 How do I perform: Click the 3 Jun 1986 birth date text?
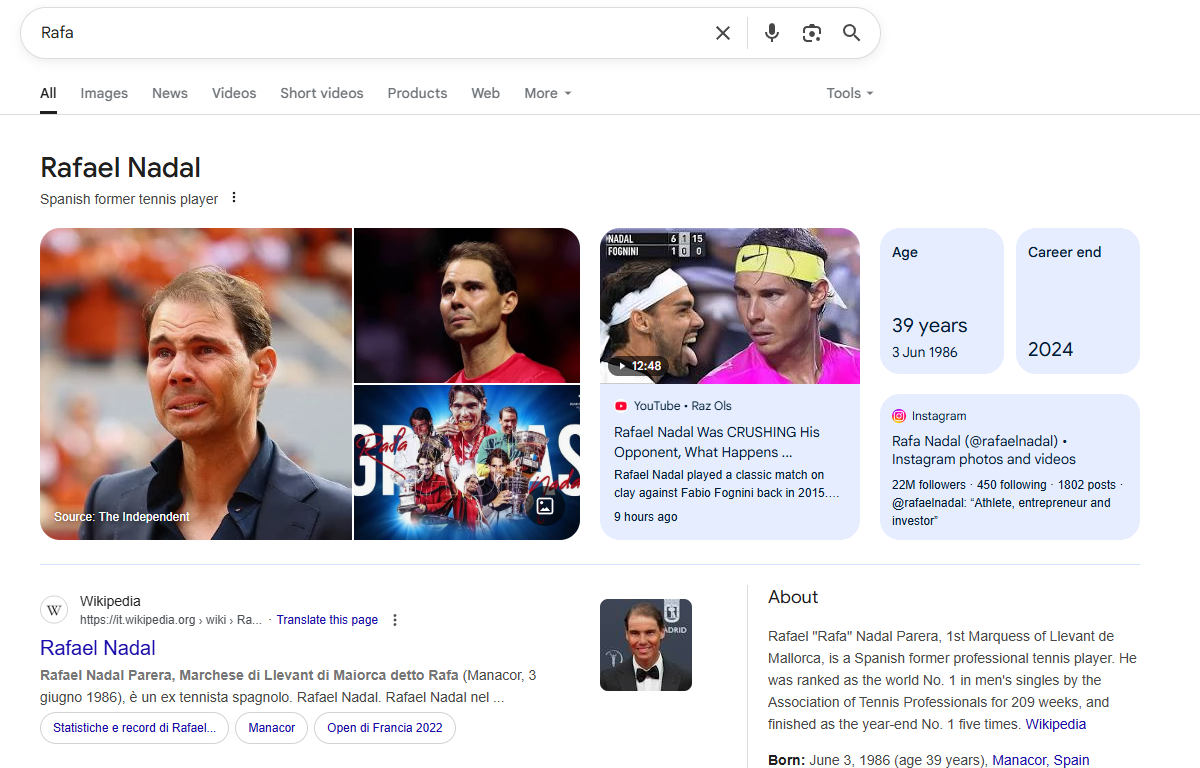coord(925,352)
